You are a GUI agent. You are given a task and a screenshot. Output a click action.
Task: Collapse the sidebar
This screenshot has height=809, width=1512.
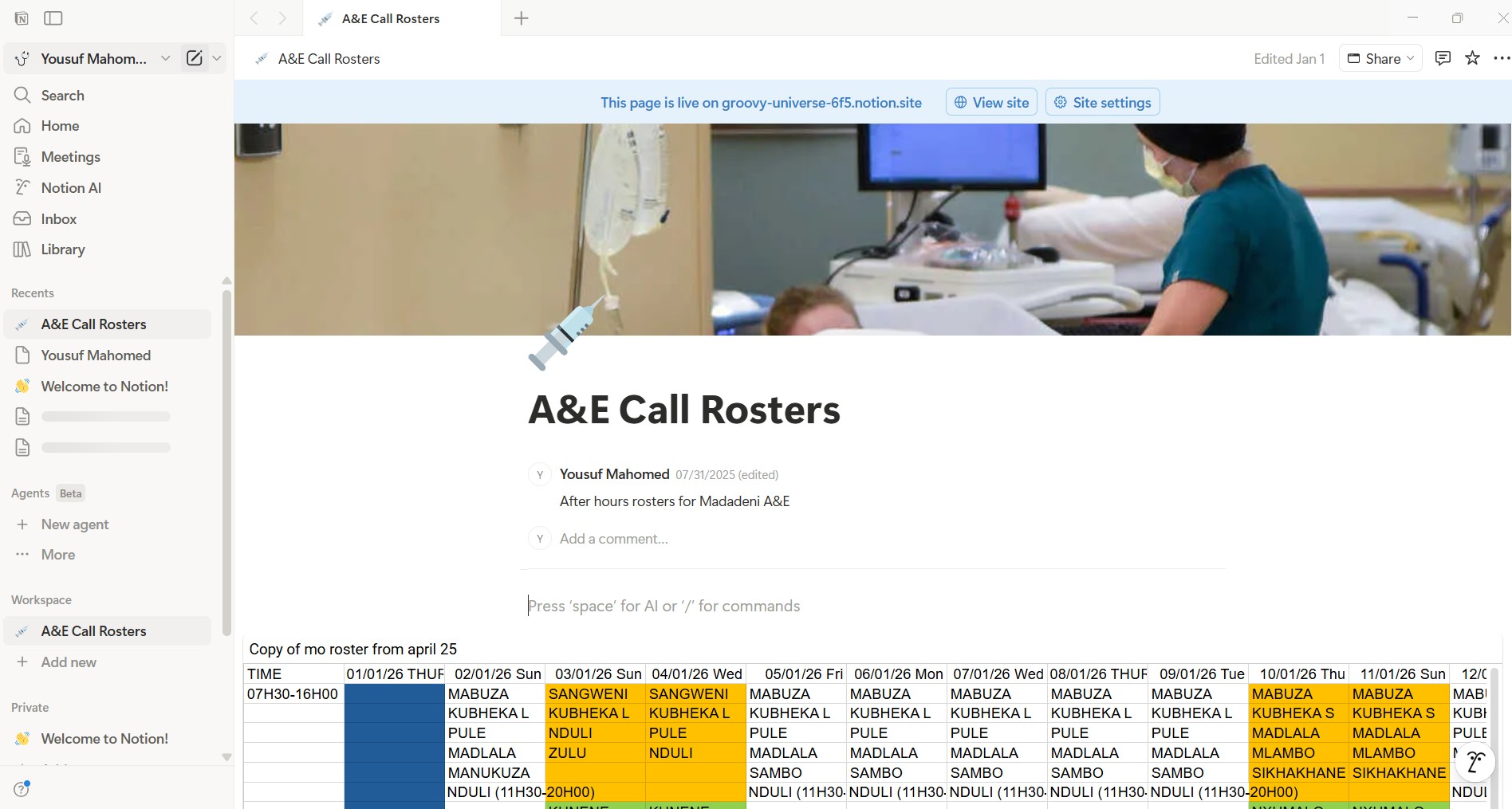53,18
